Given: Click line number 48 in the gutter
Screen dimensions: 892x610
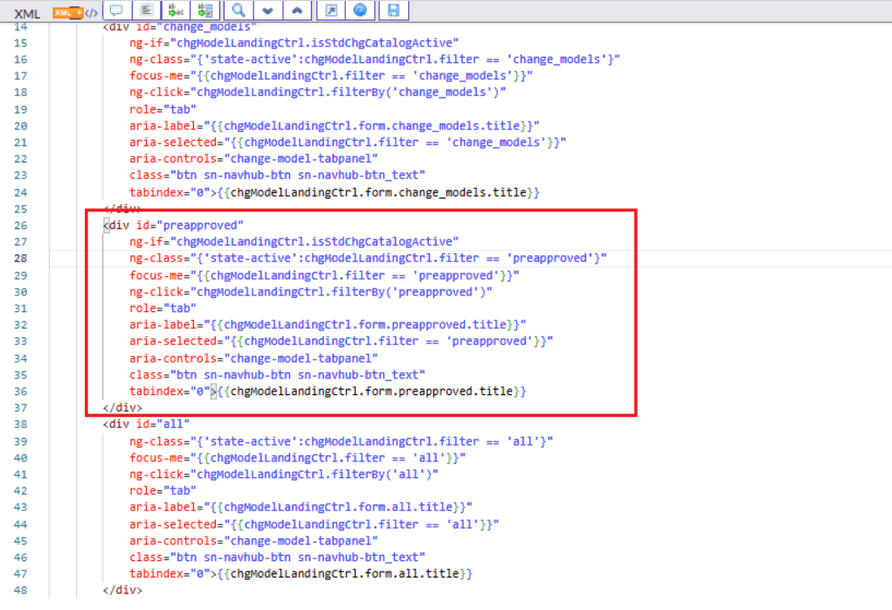Looking at the screenshot, I should click(x=20, y=590).
